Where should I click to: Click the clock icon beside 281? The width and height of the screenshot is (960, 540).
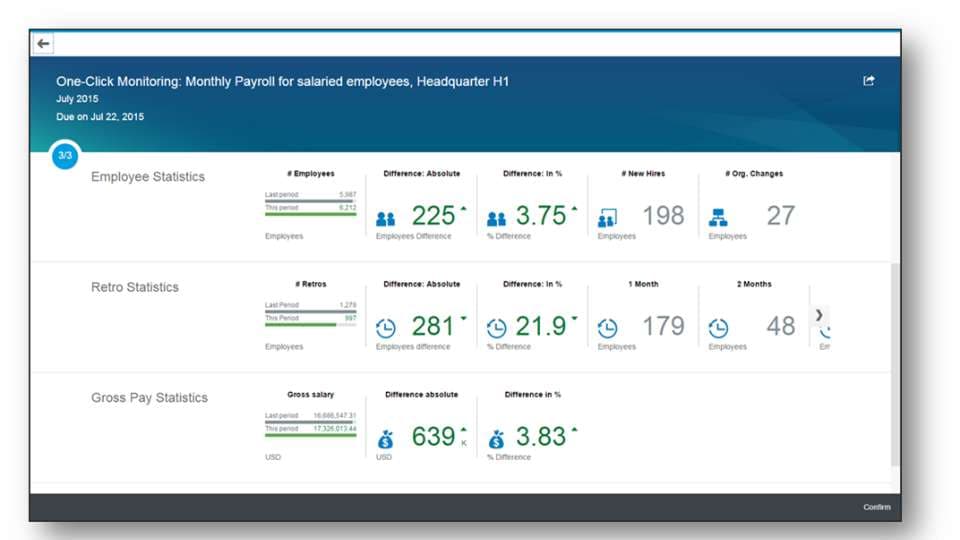coord(386,328)
